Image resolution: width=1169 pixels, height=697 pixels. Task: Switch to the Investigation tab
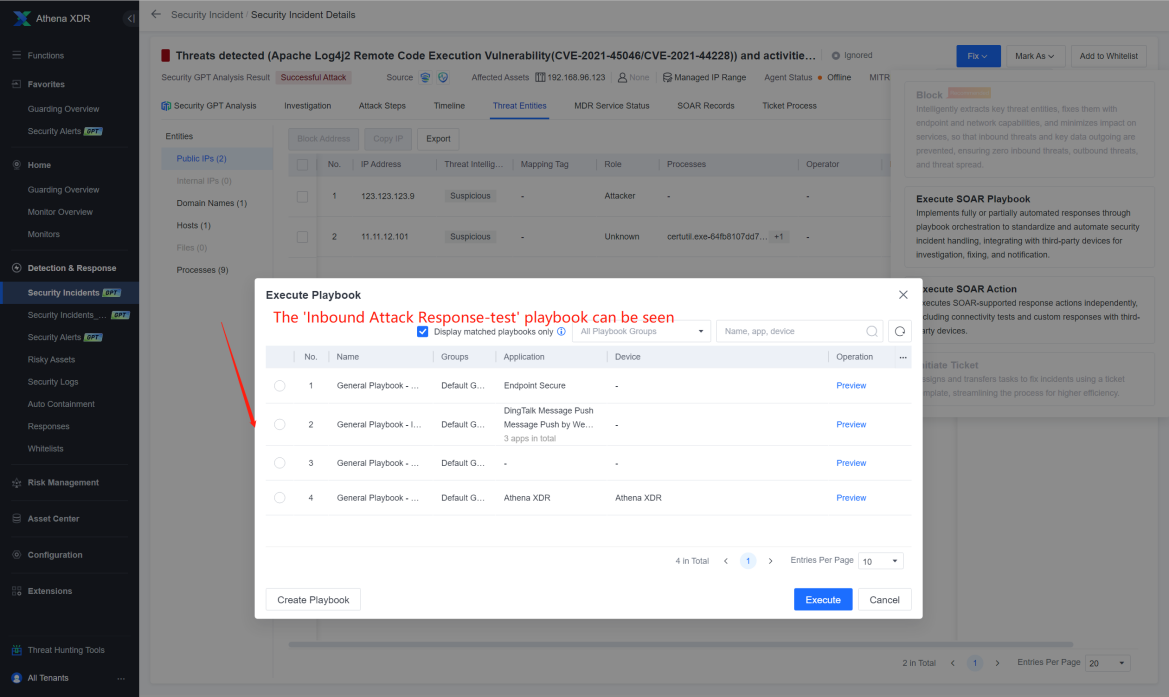tap(307, 106)
